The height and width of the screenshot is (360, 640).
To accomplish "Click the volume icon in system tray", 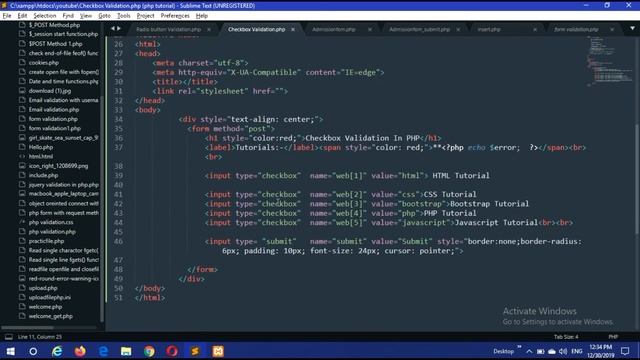I will pyautogui.click(x=563, y=351).
